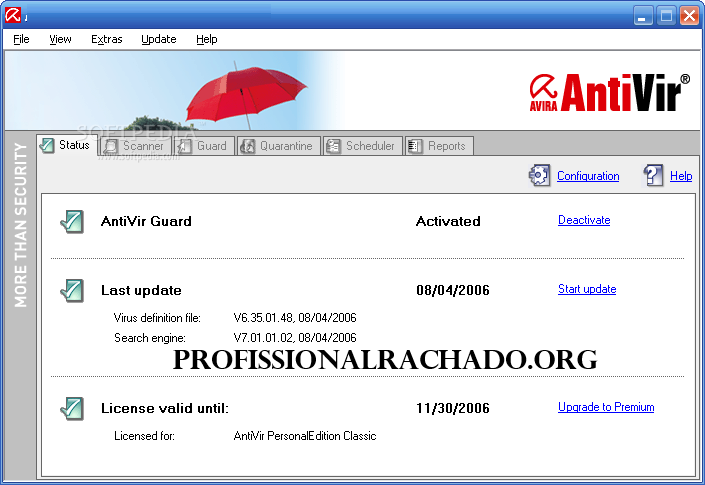Switch to the Scheduler tab
This screenshot has width=705, height=485.
[x=362, y=146]
